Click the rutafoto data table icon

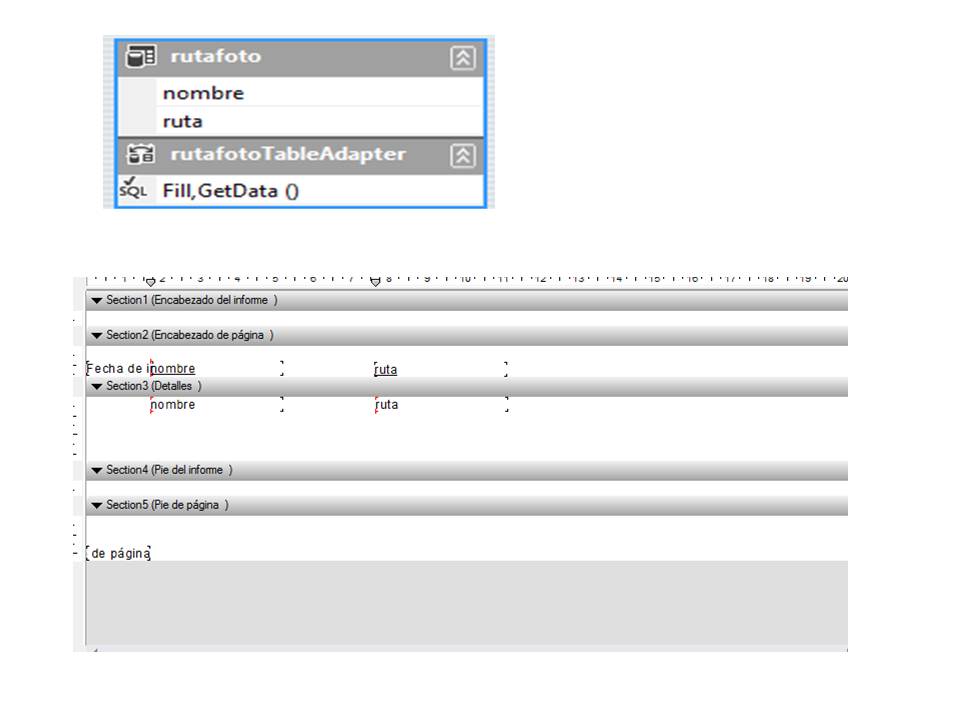point(141,57)
